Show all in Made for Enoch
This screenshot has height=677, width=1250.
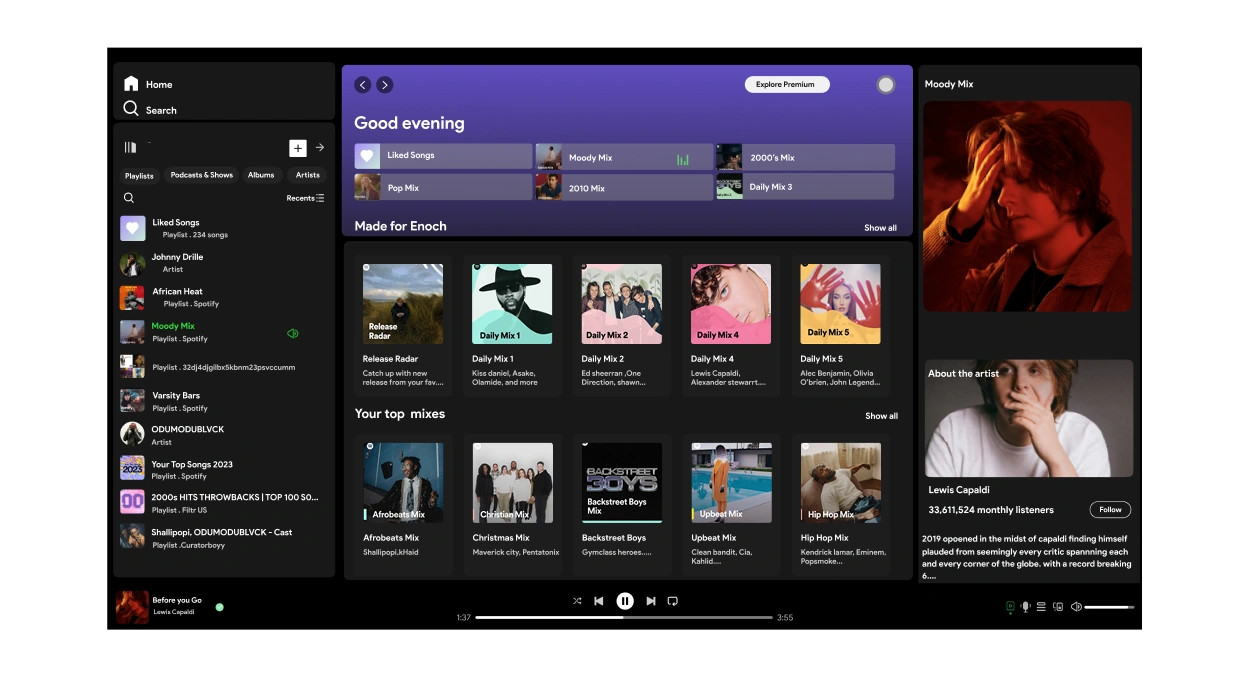880,228
